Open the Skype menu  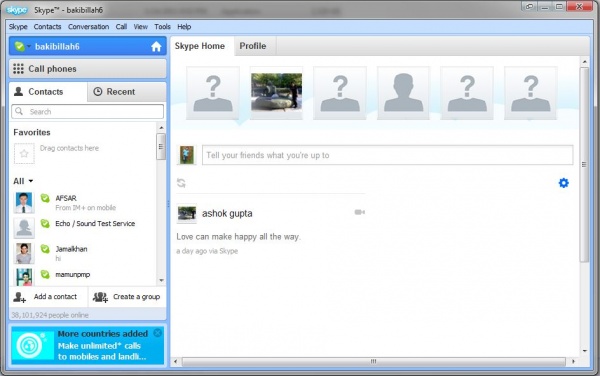point(18,27)
